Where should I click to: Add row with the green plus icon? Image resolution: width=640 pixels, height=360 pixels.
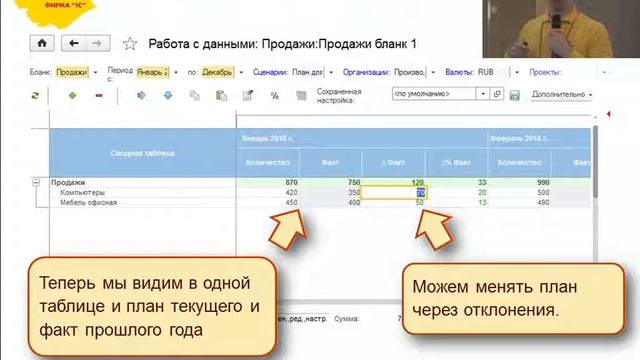[x=73, y=95]
